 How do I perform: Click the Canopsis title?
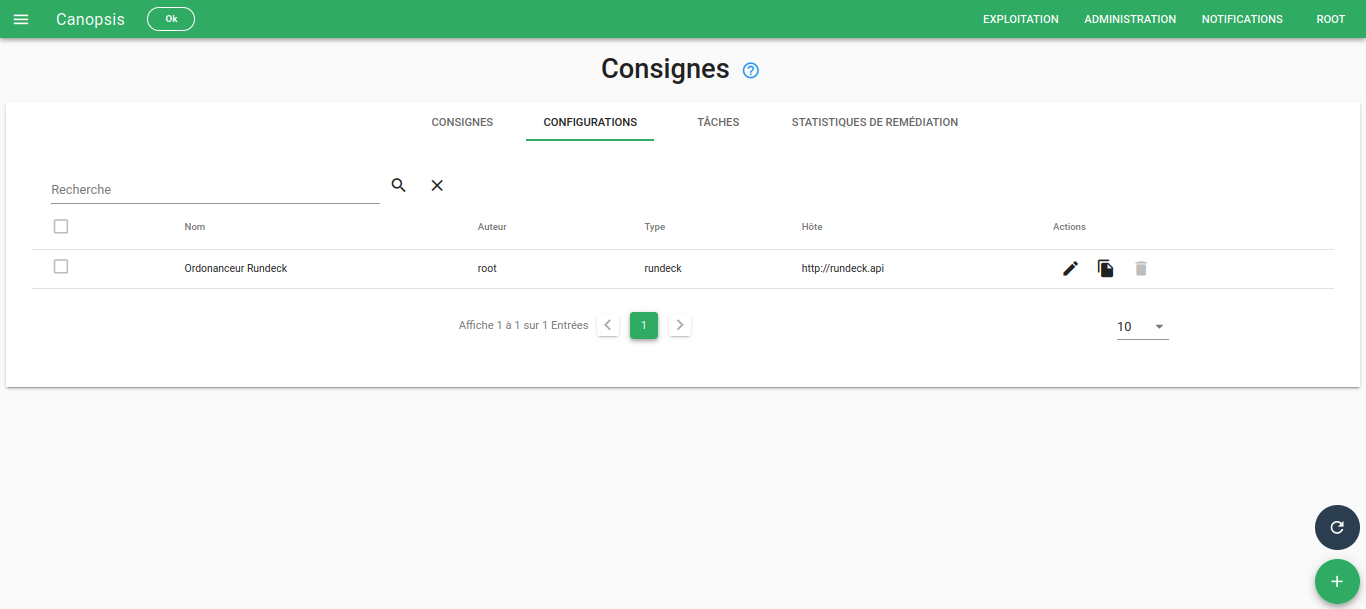point(90,19)
